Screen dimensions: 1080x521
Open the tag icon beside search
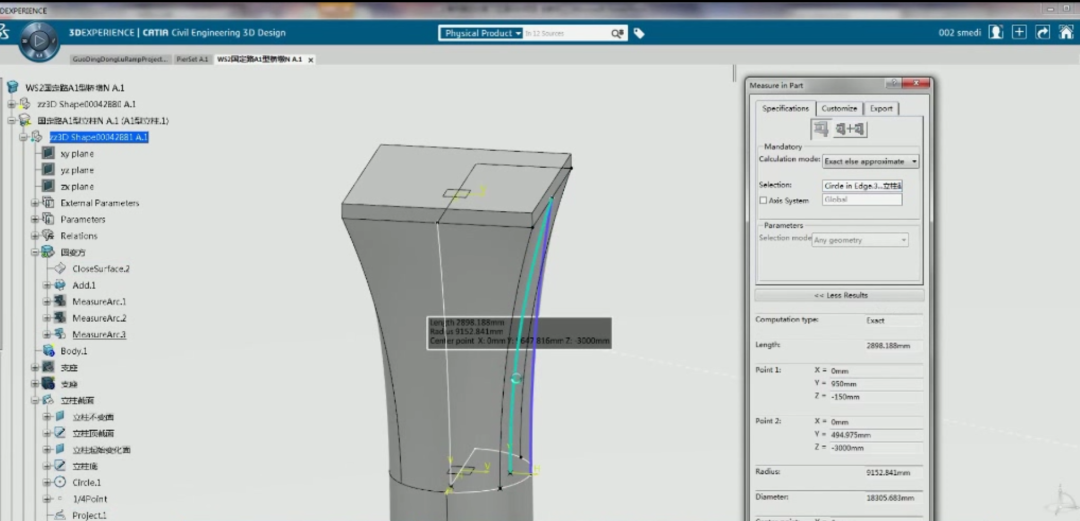click(x=639, y=33)
